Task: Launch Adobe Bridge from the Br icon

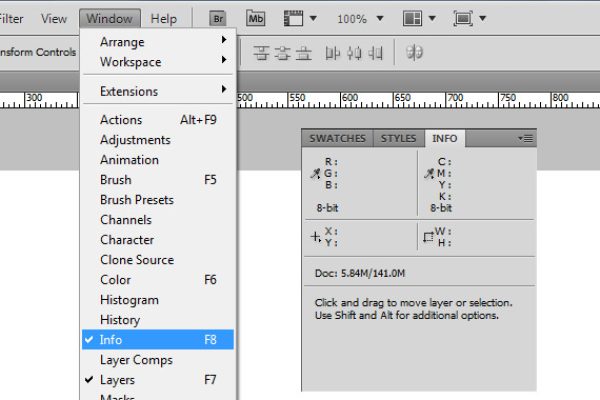Action: point(220,19)
